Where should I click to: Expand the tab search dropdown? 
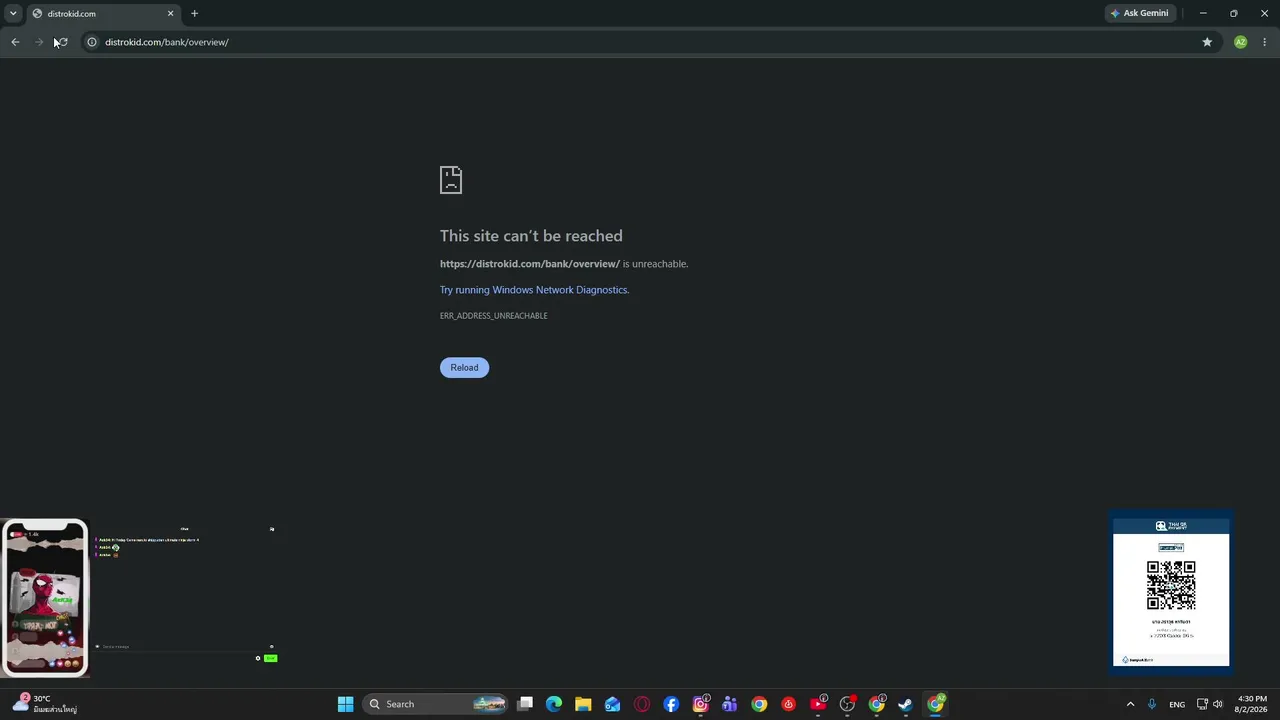tap(13, 14)
